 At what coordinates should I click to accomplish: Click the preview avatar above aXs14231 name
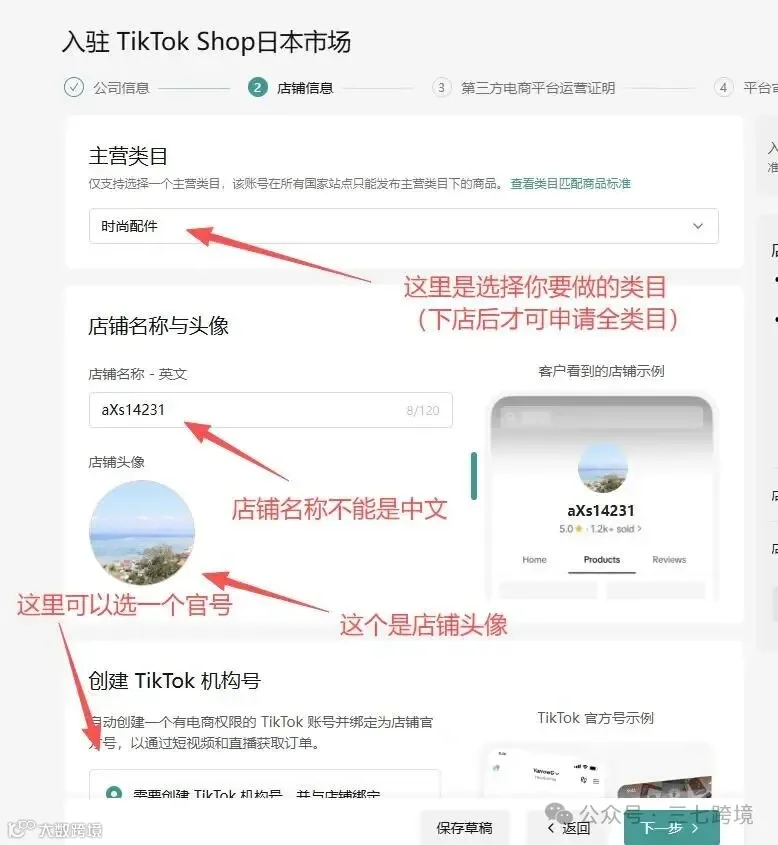(603, 467)
